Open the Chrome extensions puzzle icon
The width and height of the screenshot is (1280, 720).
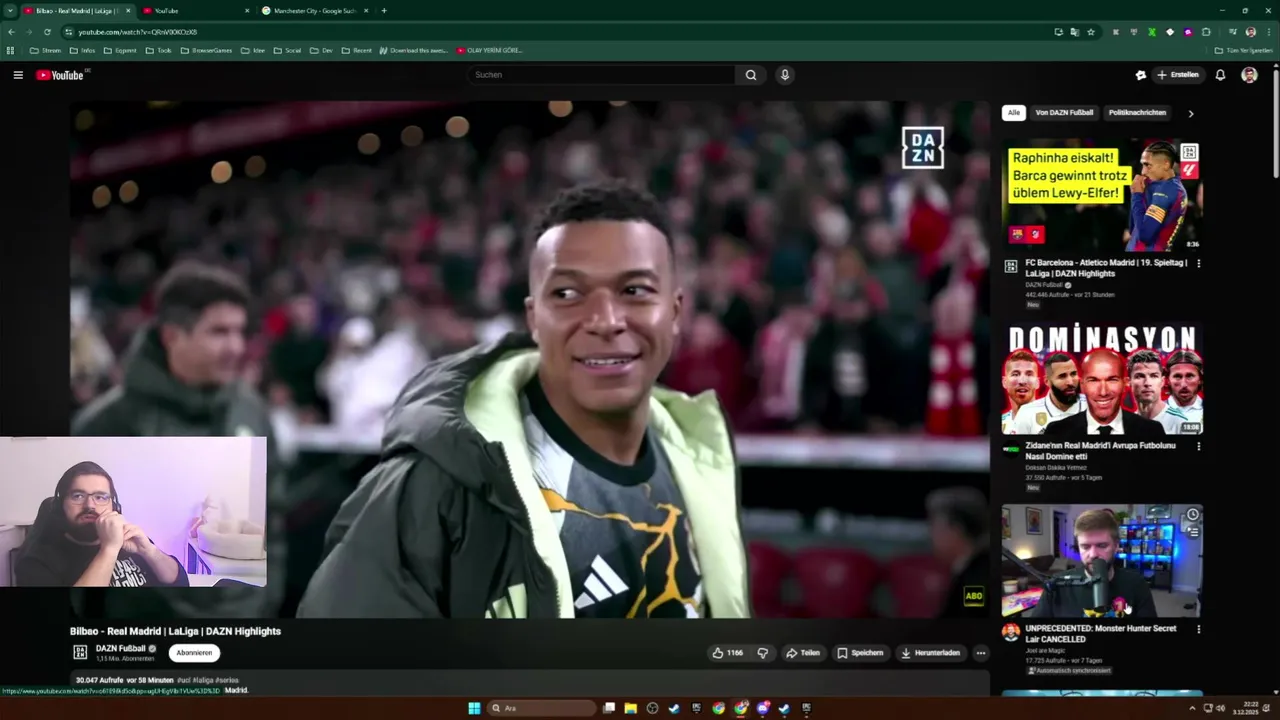coord(1206,32)
